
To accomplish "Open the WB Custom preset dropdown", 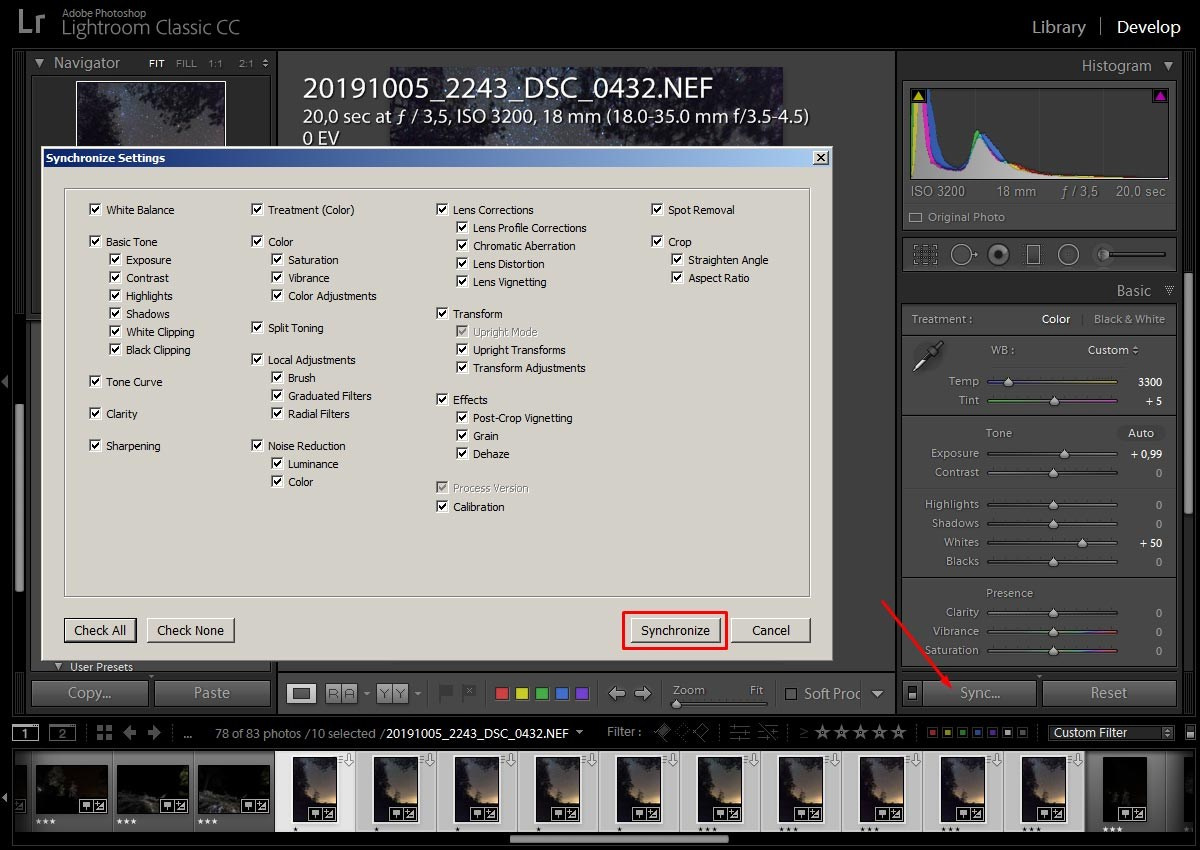I will point(1113,350).
